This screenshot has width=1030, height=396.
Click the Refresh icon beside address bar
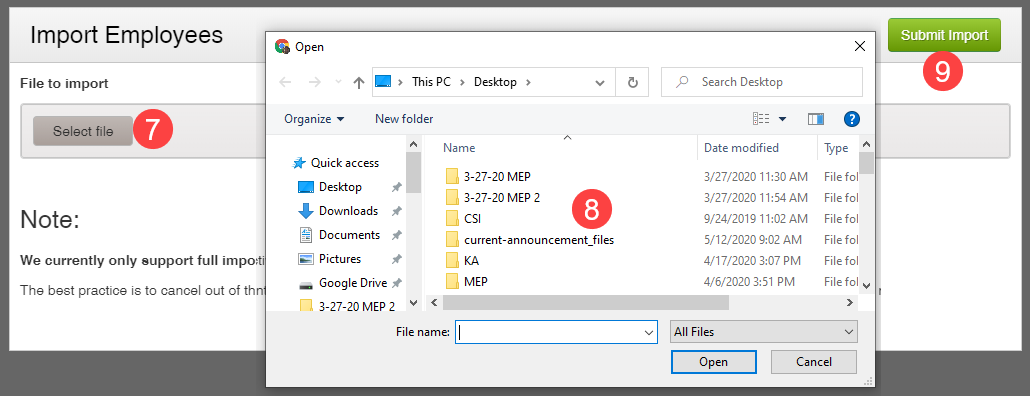click(x=633, y=82)
